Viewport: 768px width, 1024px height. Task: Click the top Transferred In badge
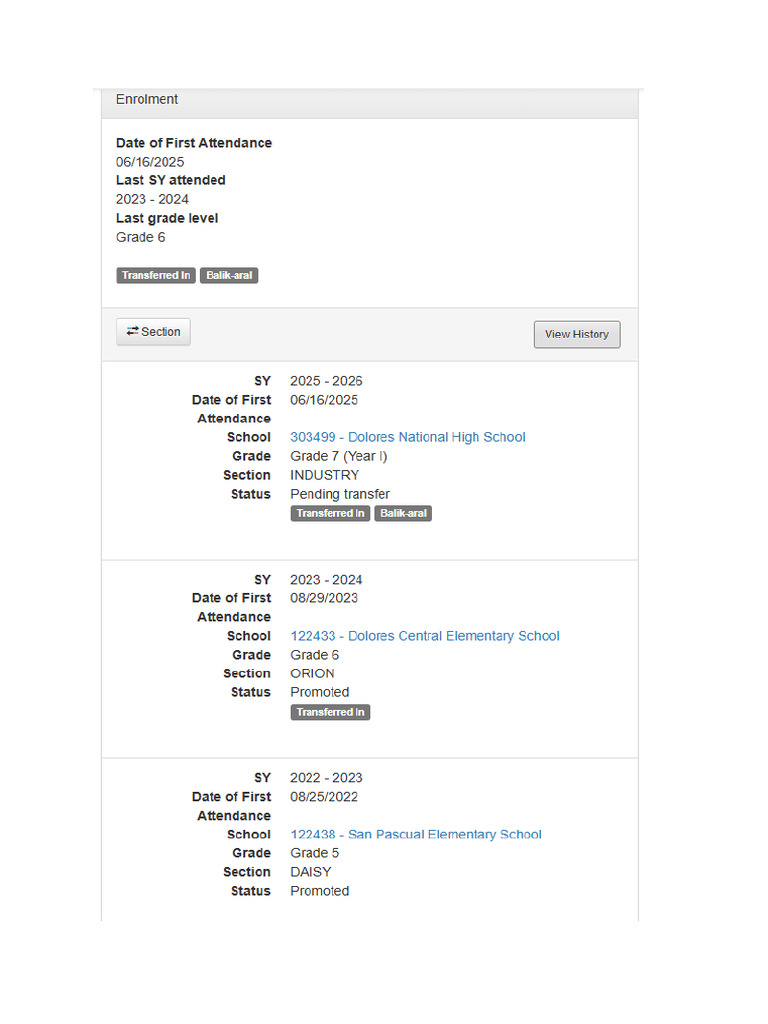point(156,276)
